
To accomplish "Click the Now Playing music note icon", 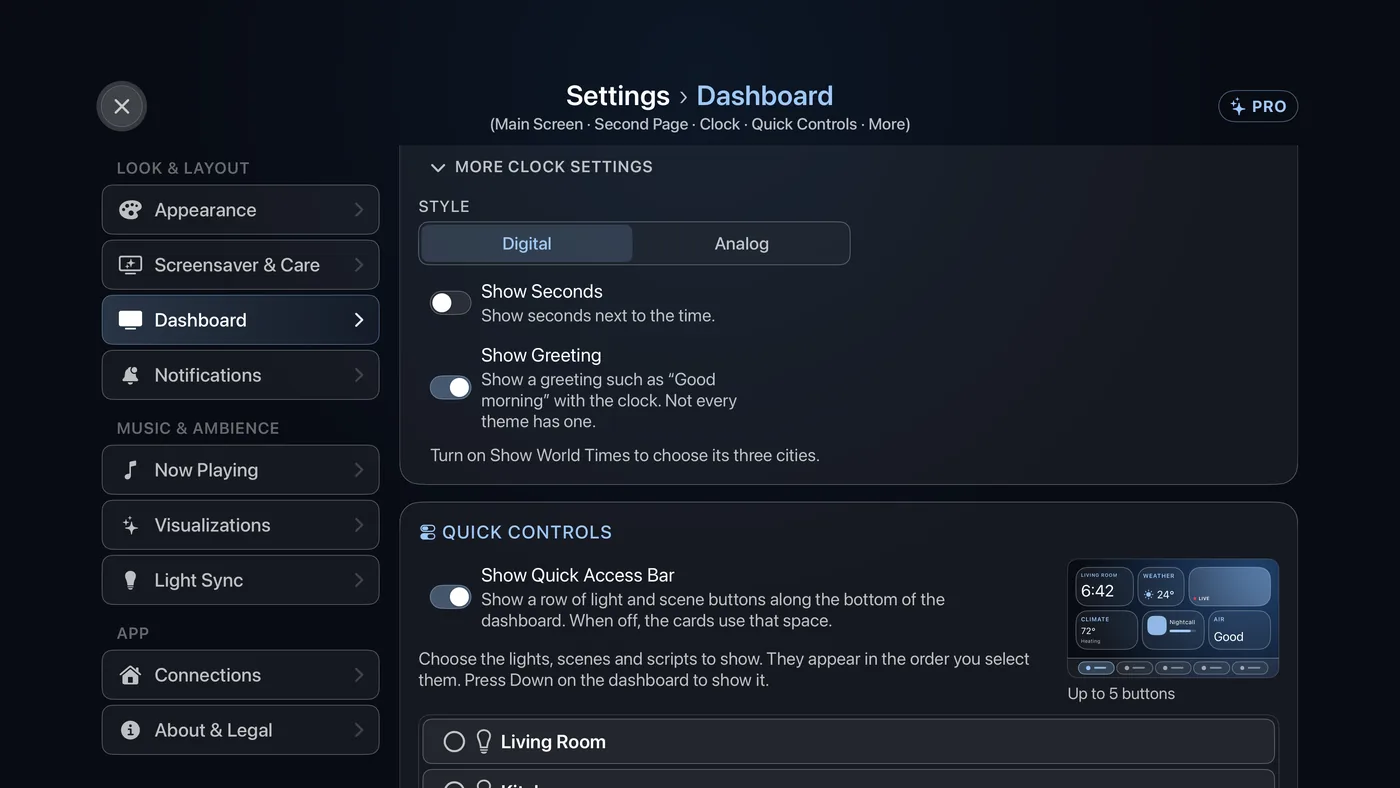I will pyautogui.click(x=130, y=470).
